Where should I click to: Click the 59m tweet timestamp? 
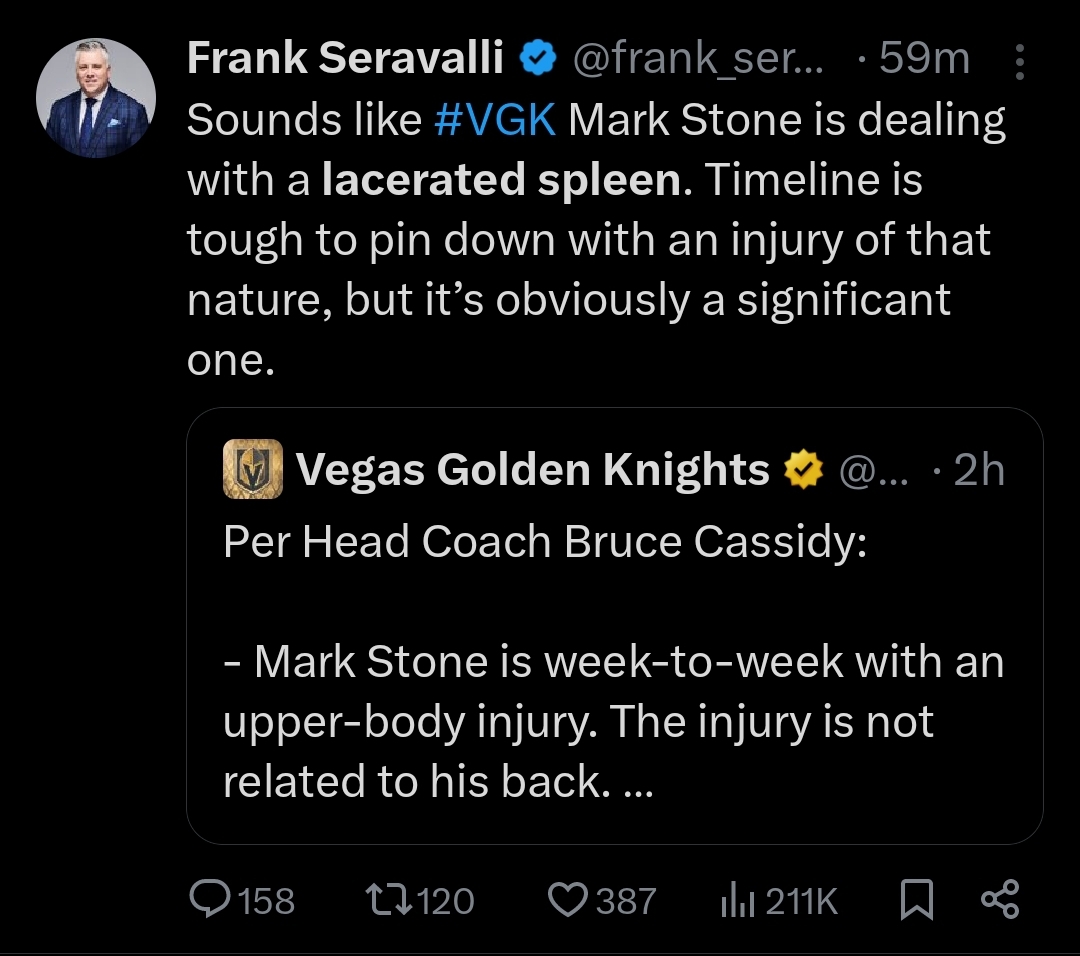click(924, 57)
